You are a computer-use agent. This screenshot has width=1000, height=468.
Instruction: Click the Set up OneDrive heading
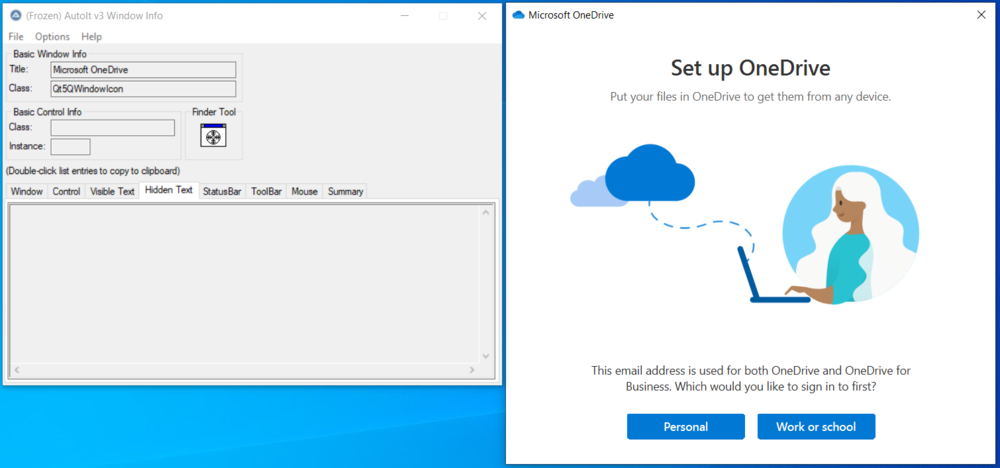coord(751,68)
